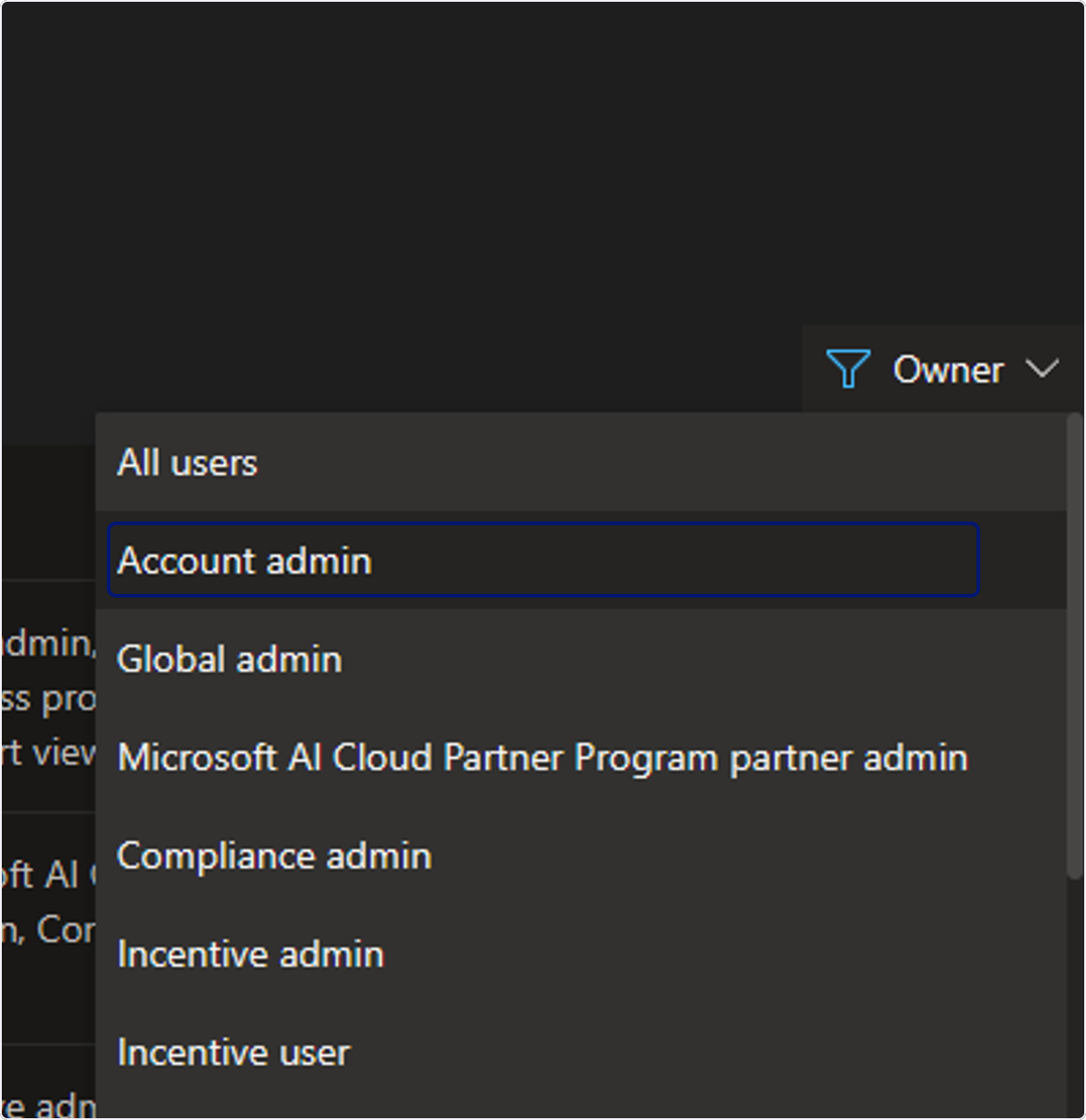1086x1120 pixels.
Task: Collapse the chevron beside Owner
Action: click(x=1042, y=369)
